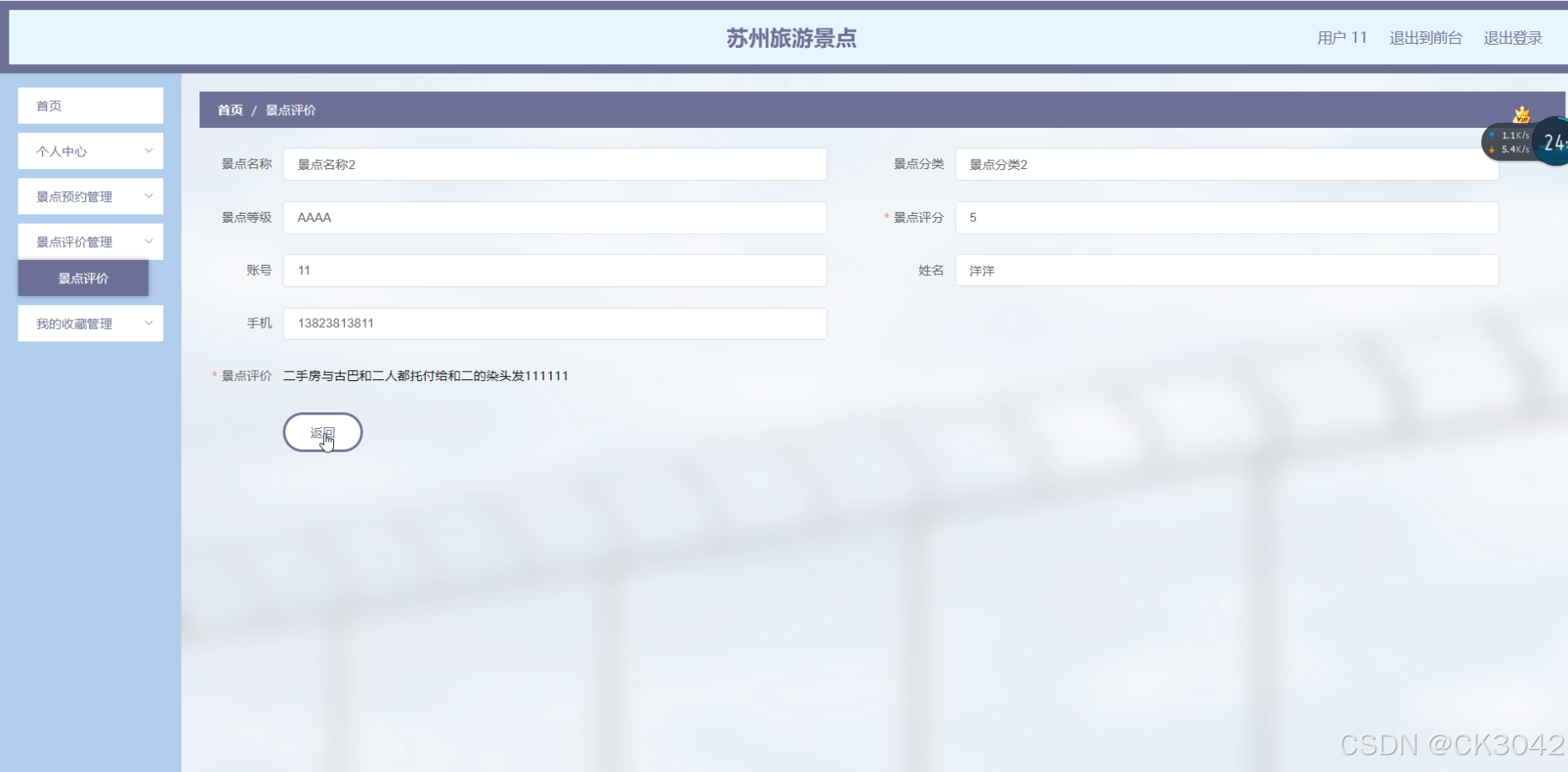Expand the 我的收藏管理 chevron
Image resolution: width=1568 pixels, height=772 pixels.
(149, 324)
